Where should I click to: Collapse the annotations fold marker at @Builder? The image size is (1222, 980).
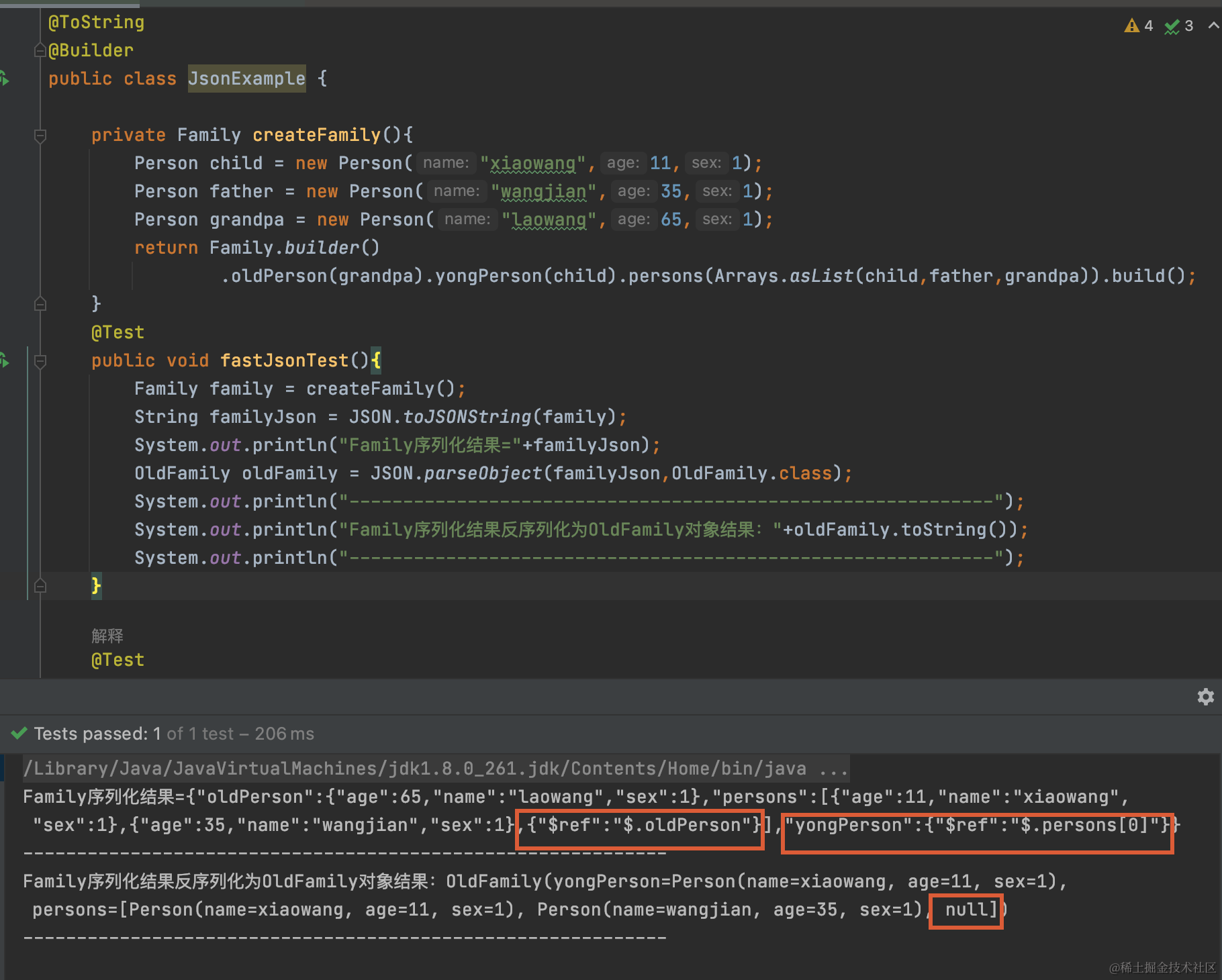pos(40,50)
